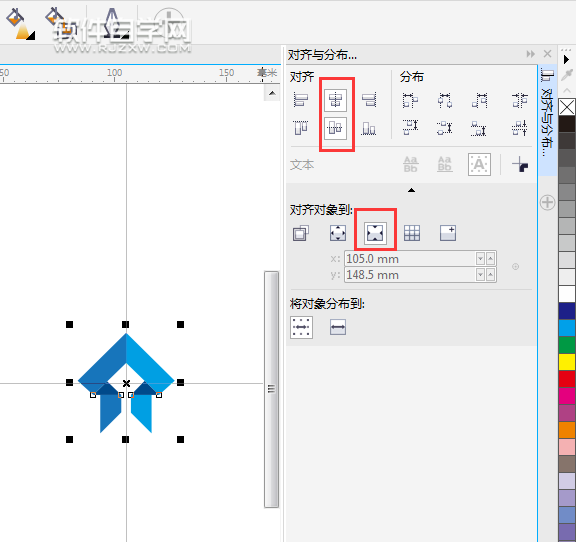Enable align to active objects option
Viewport: 576px width, 542px height.
point(301,233)
